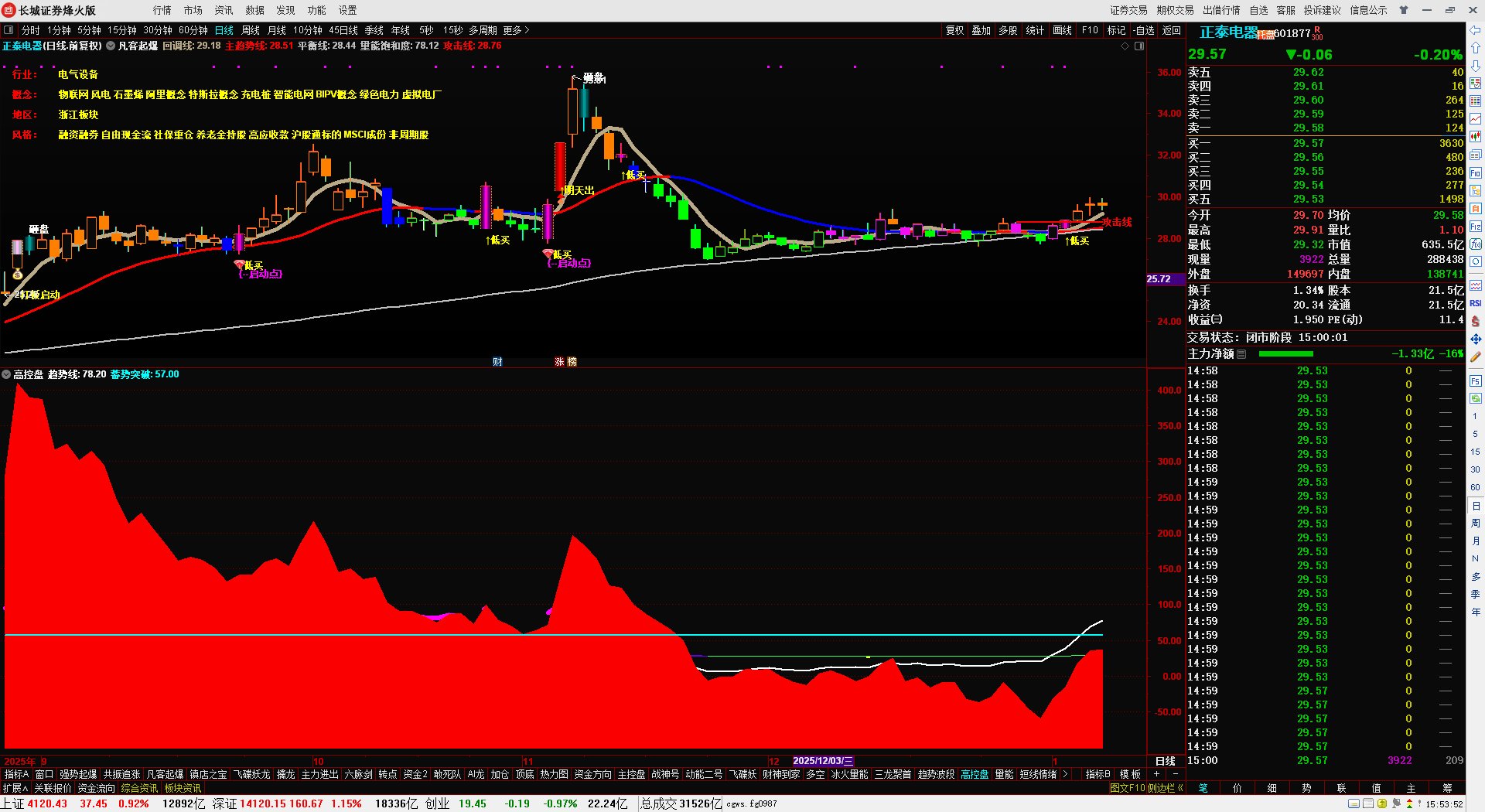The height and width of the screenshot is (812, 1485).
Task: Open the 功能 menu
Action: pos(317,10)
